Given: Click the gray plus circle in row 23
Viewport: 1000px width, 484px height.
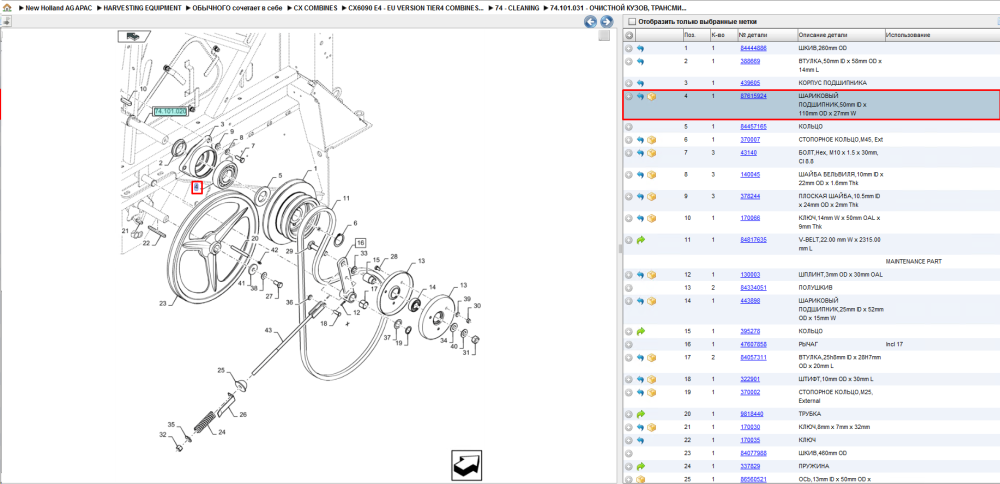Looking at the screenshot, I should [x=629, y=453].
